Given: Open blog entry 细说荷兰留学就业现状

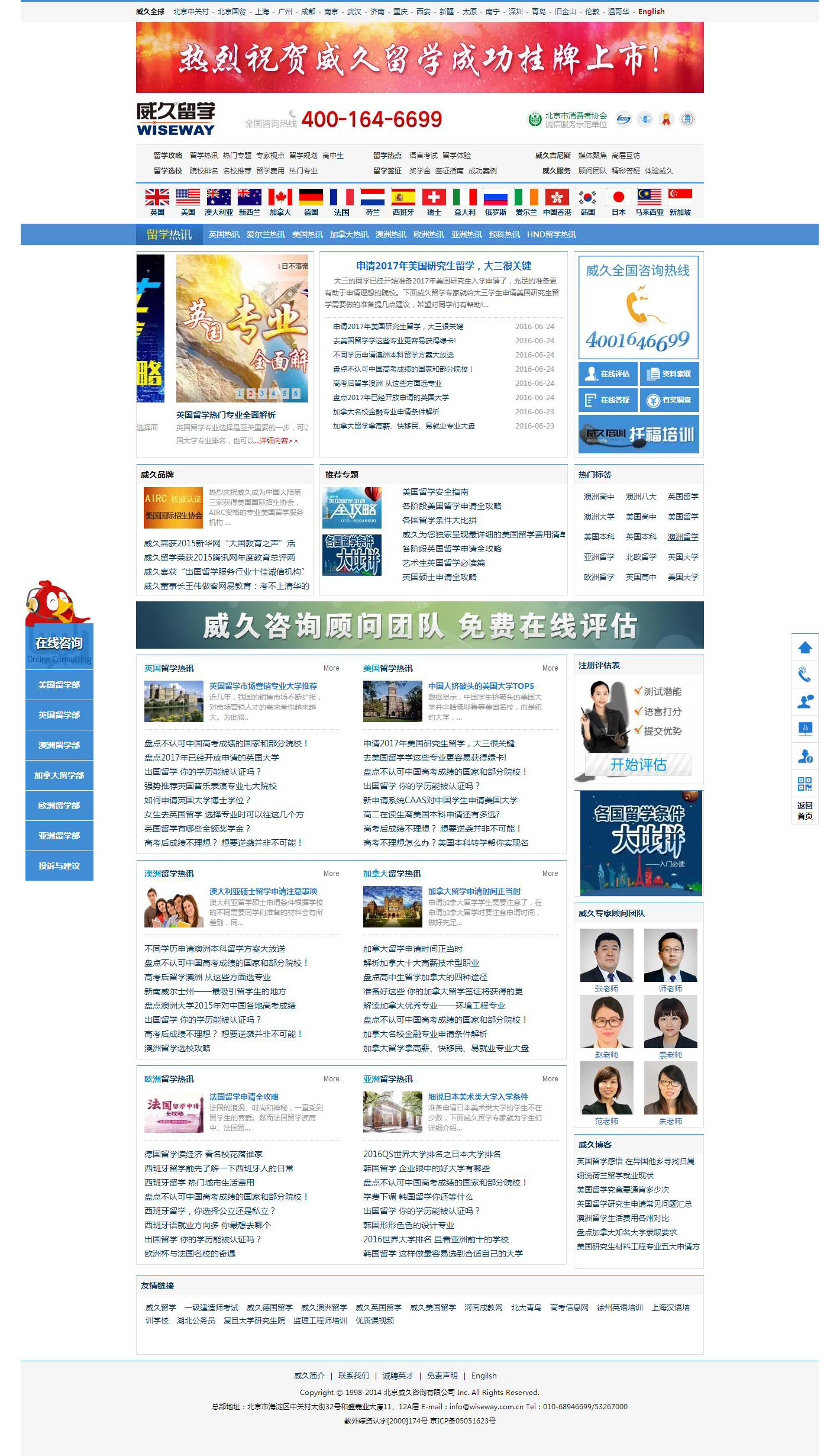Looking at the screenshot, I should pos(615,1175).
